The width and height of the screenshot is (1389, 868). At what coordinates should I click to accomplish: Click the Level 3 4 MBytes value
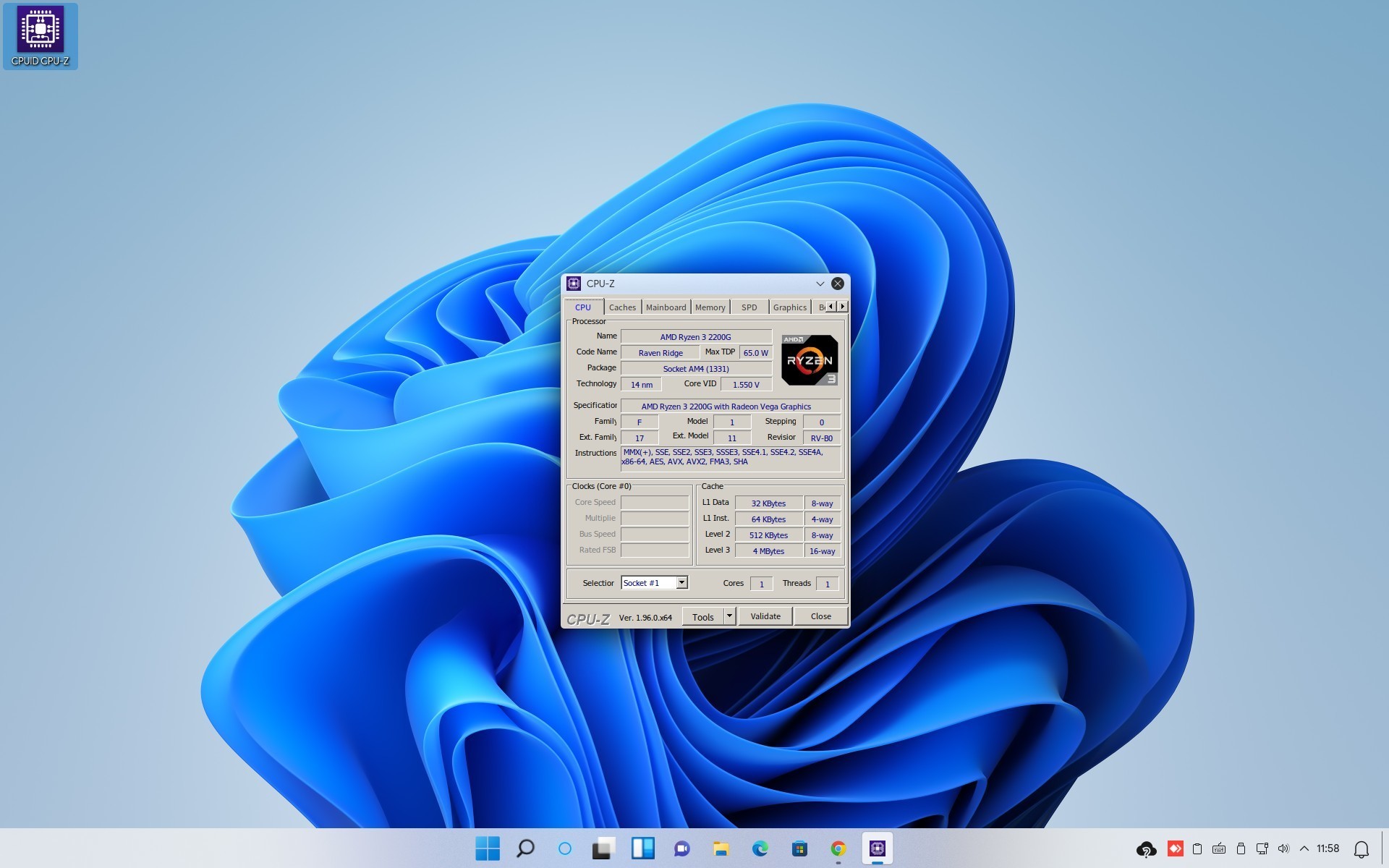pos(769,551)
